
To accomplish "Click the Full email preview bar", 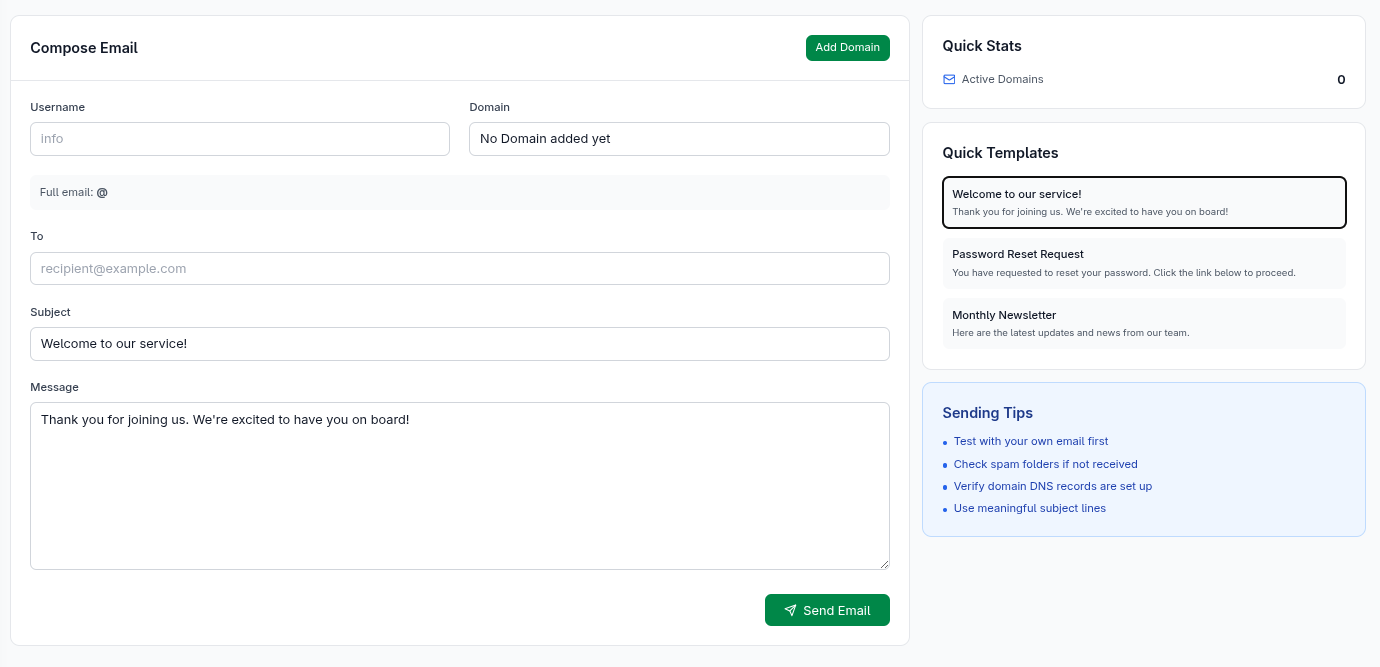I will coord(459,191).
